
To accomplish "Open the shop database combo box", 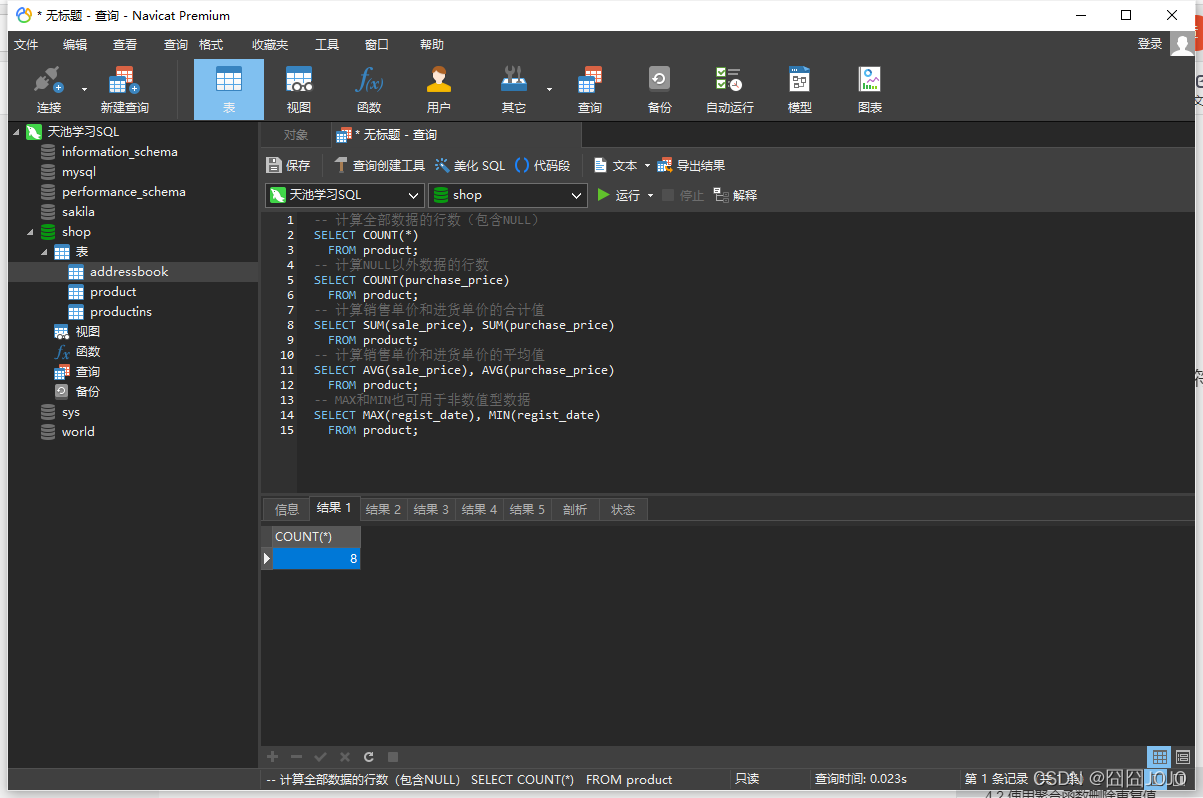I will point(507,195).
